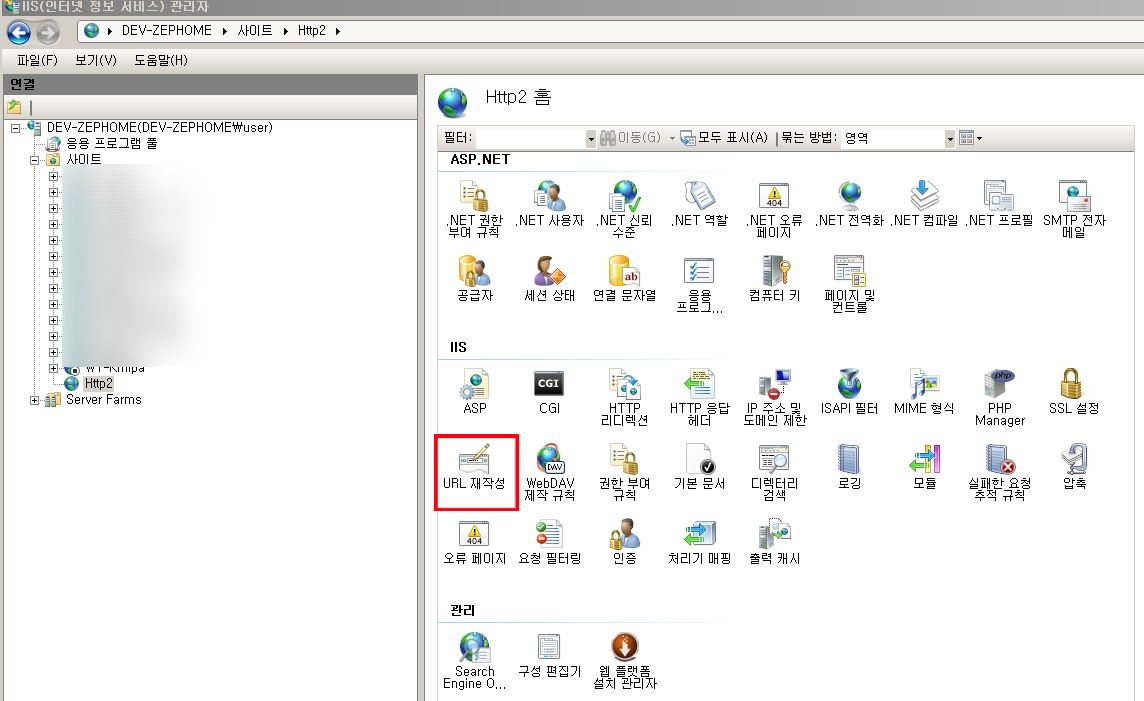Open the .NET 사용자 feature
Viewport: 1144px width, 701px height.
pos(550,204)
